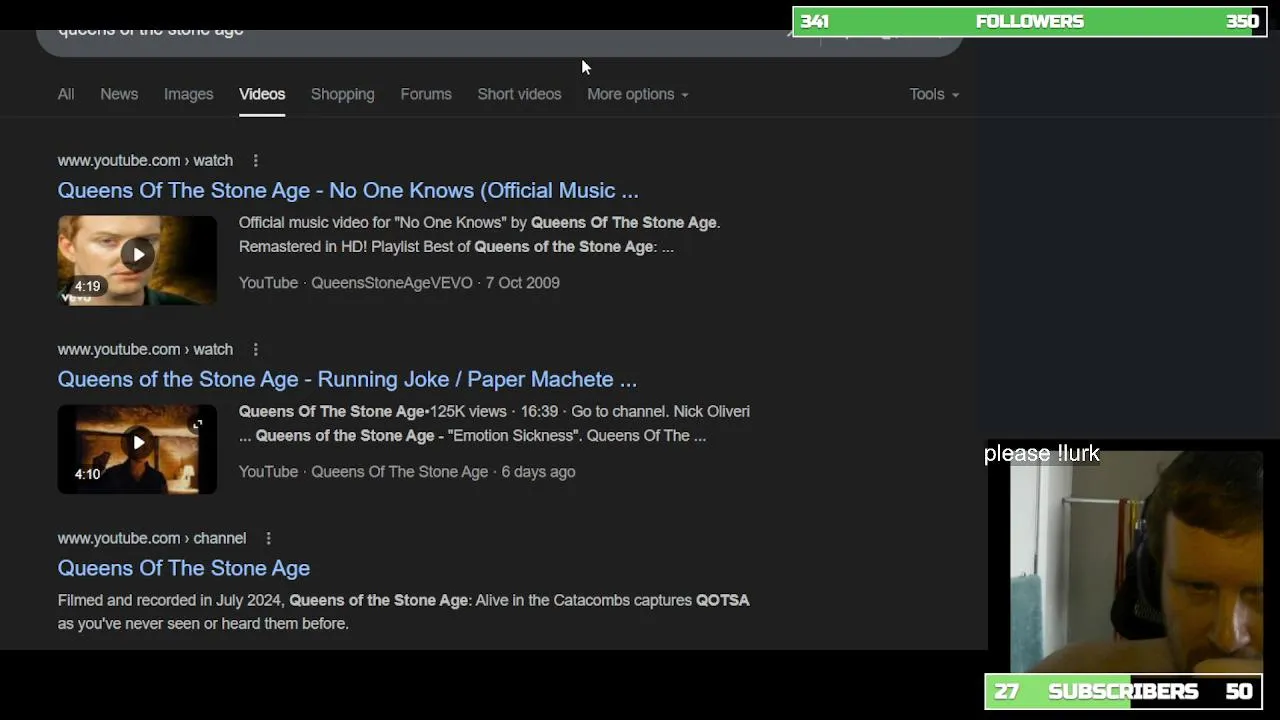Play the No One Knows video thumbnail
Screen dimensions: 1280x720
point(137,254)
